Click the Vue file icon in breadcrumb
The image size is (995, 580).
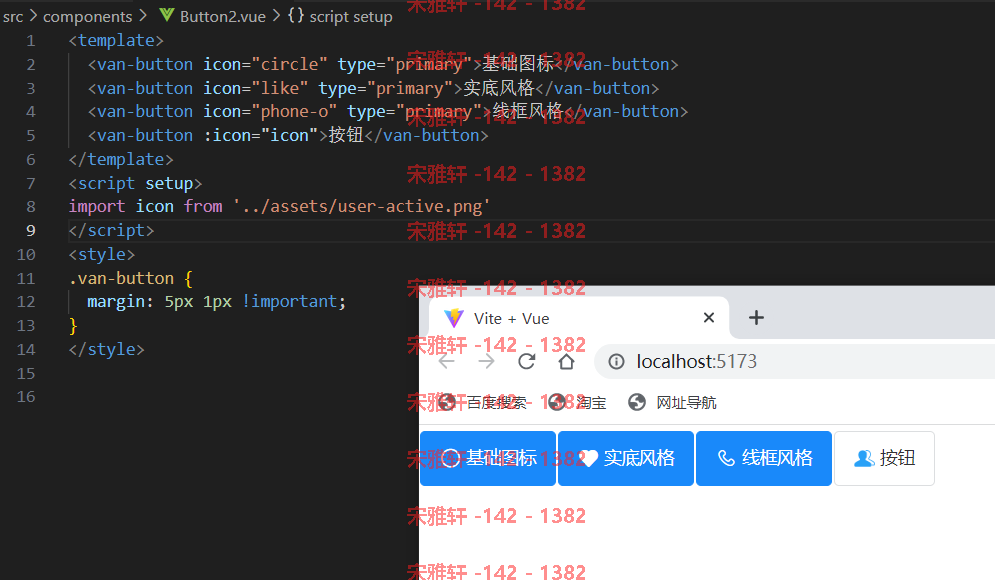[x=166, y=15]
